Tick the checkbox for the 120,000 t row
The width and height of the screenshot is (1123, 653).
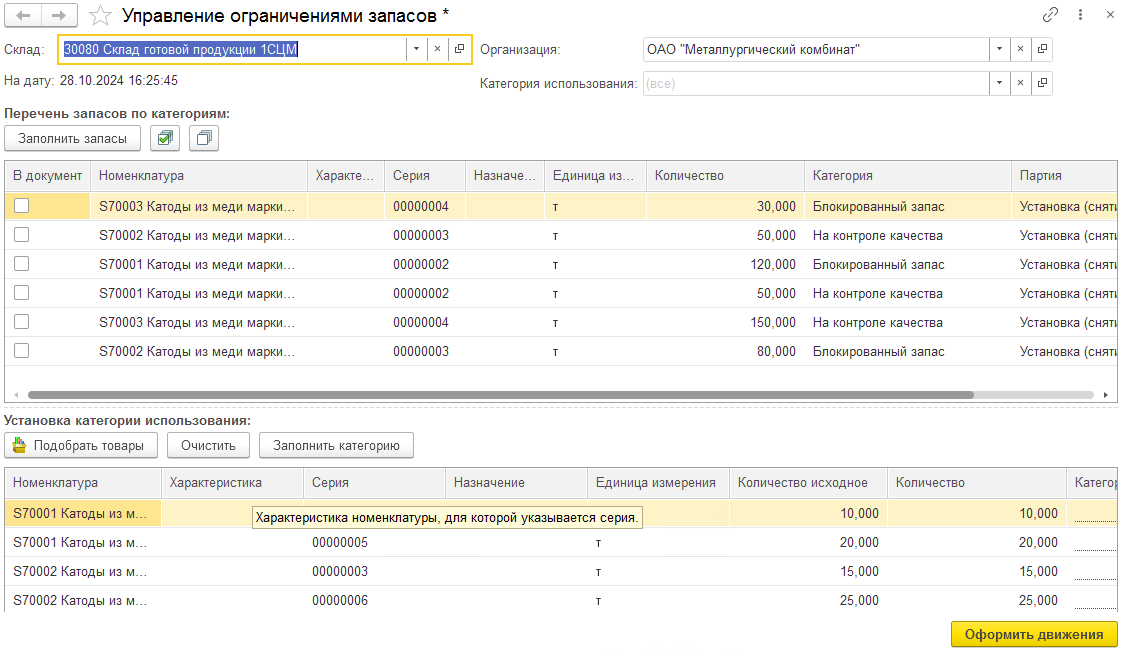click(21, 264)
